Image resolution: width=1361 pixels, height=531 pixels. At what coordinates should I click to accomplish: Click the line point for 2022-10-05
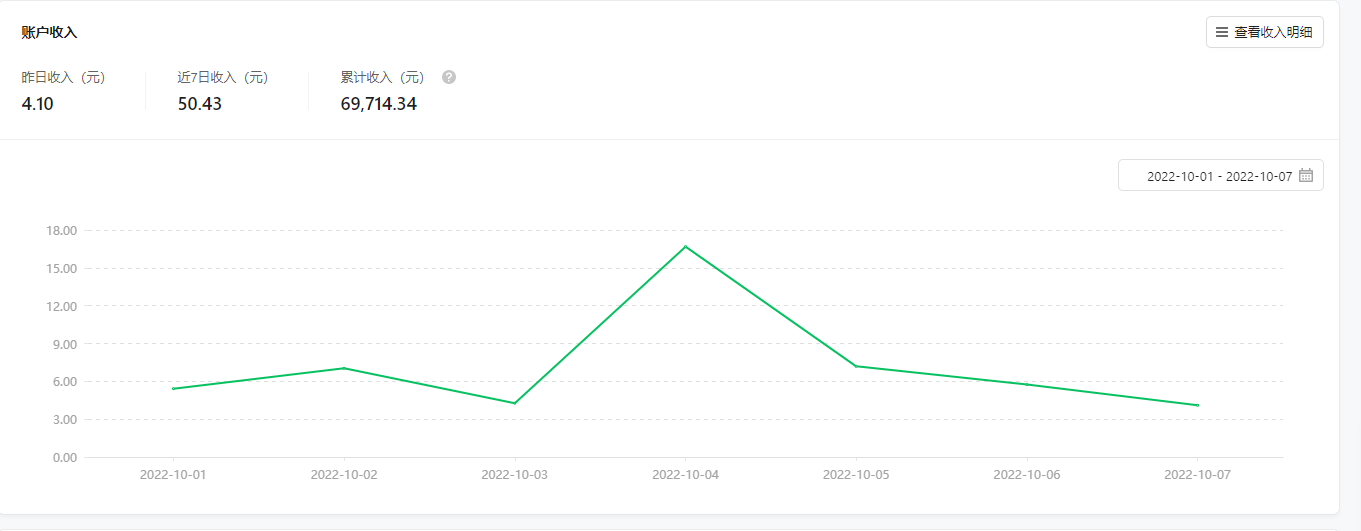(856, 366)
